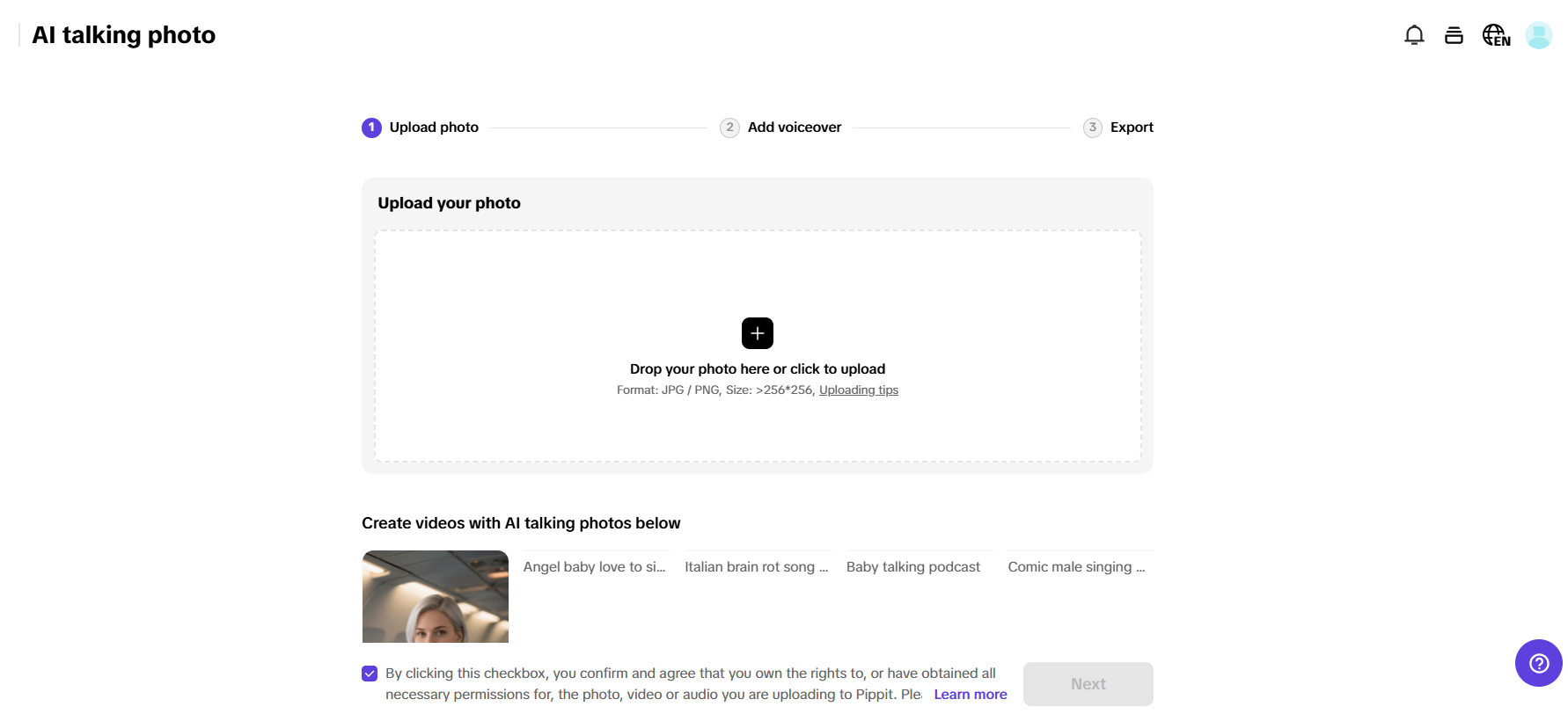Image resolution: width=1568 pixels, height=714 pixels.
Task: Select the Angel baby love template
Action: pyautogui.click(x=596, y=567)
